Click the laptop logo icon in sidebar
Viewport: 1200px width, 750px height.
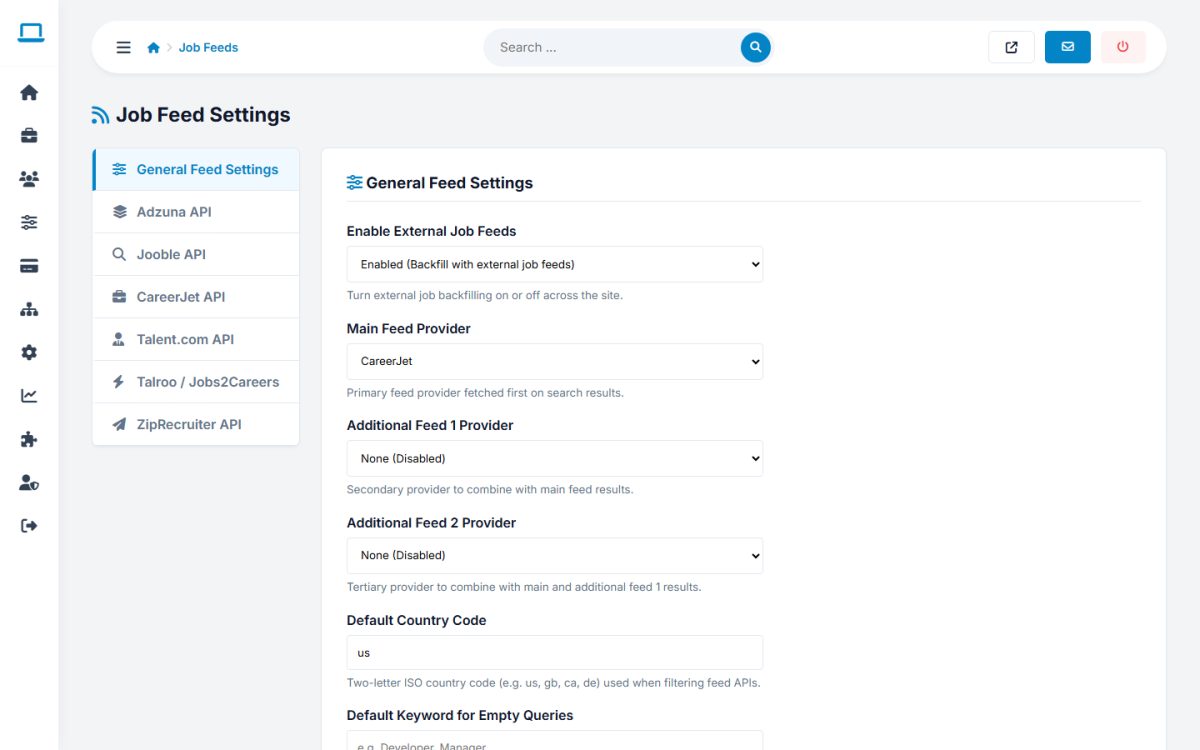pos(30,34)
